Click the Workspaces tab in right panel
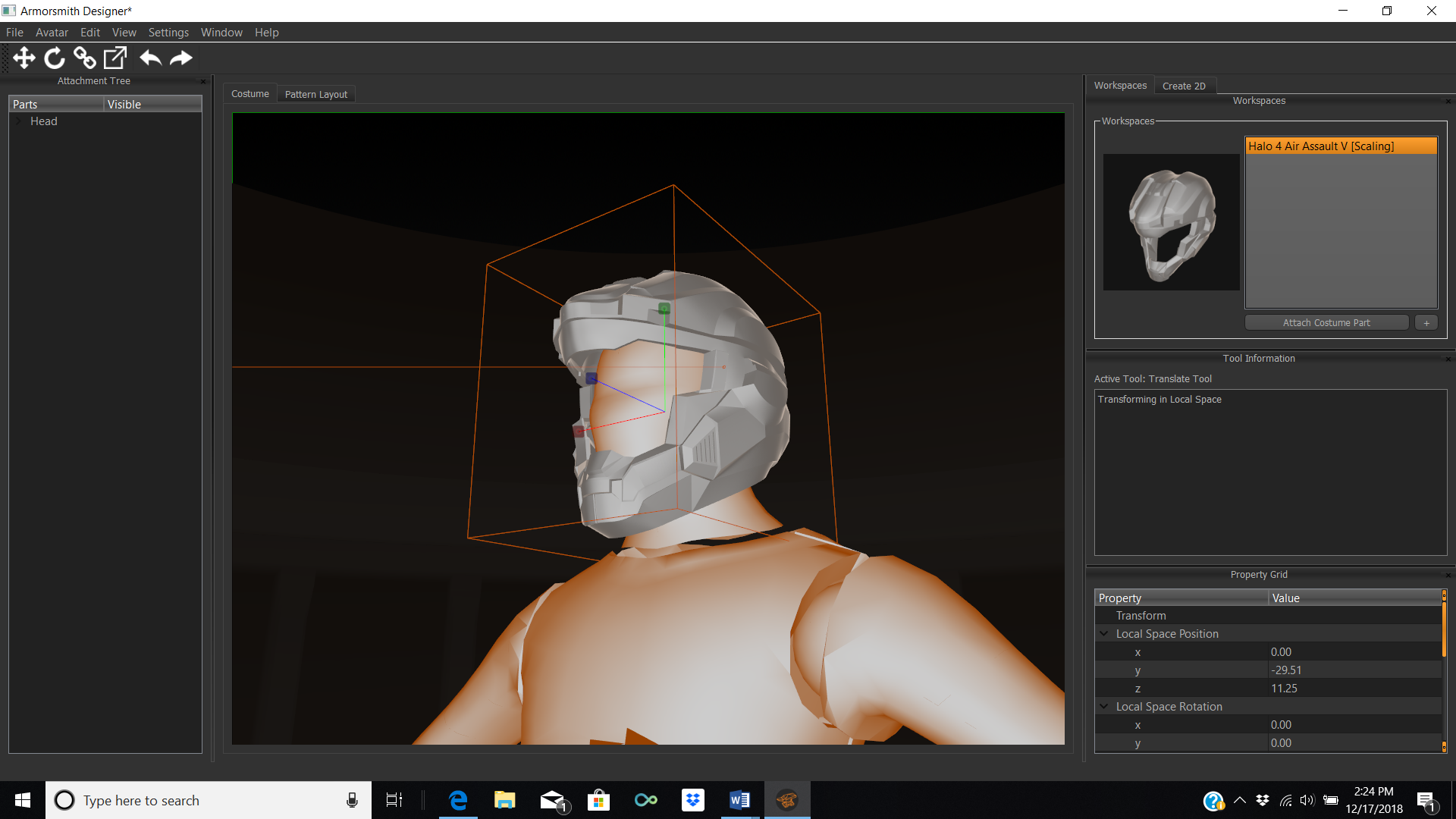Screen dimensions: 1456x819 coord(1120,85)
